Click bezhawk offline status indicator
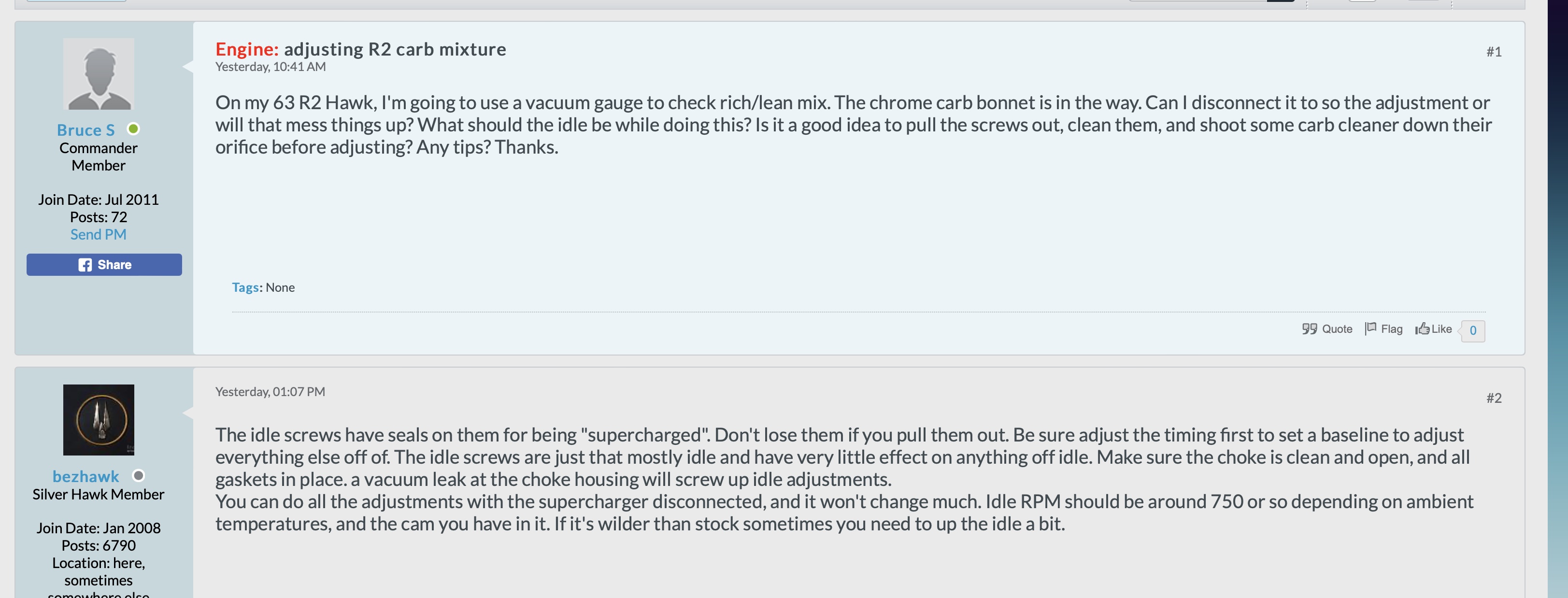Image resolution: width=1568 pixels, height=598 pixels. click(x=138, y=476)
